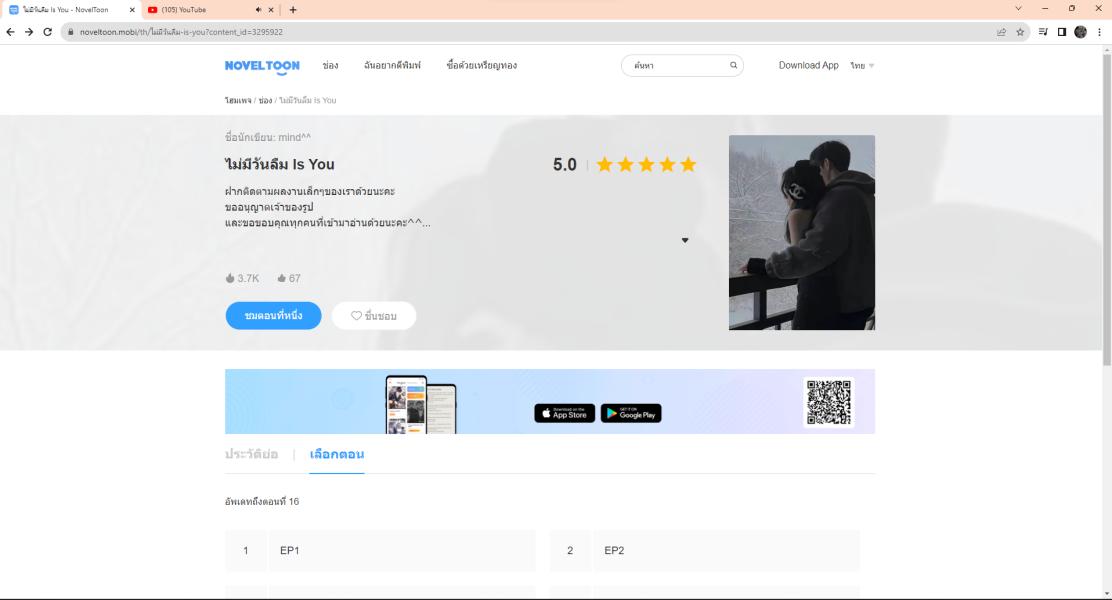Open the Chrome three-dot menu
Image resolution: width=1112 pixels, height=600 pixels.
pos(1099,32)
